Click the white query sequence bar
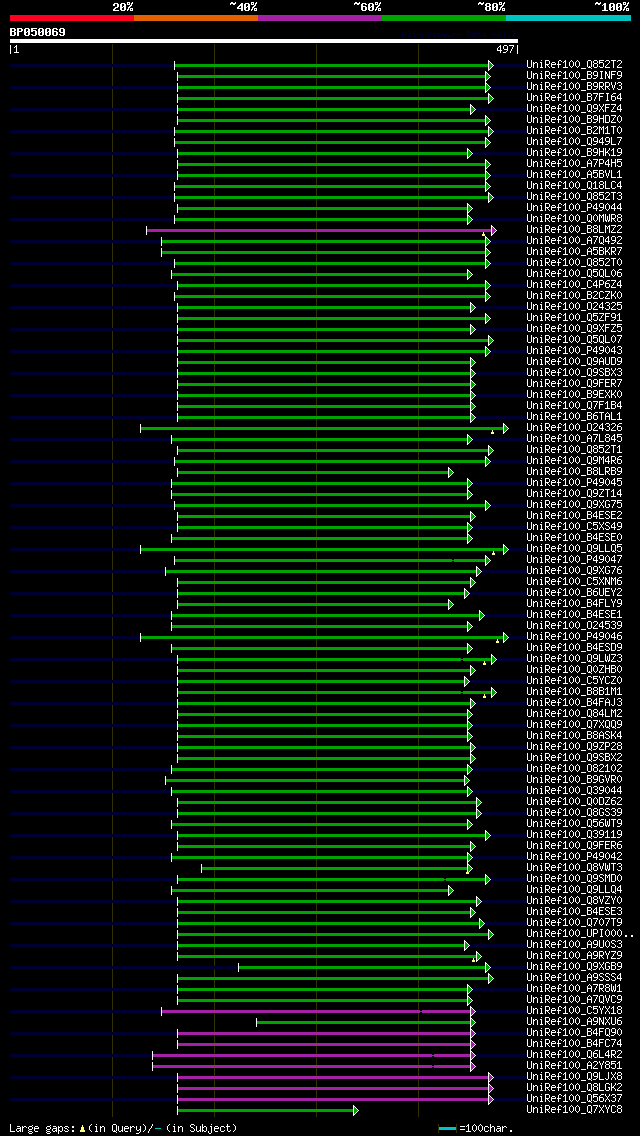The width and height of the screenshot is (640, 1136). [x=264, y=41]
